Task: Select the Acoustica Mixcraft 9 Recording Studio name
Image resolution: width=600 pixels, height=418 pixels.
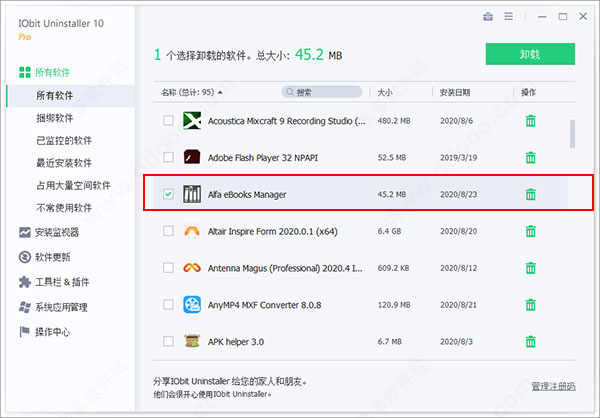Action: click(x=287, y=121)
